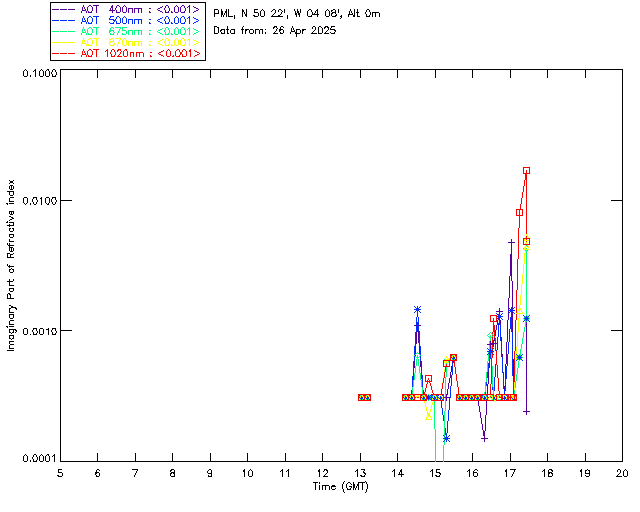The height and width of the screenshot is (512, 640).
Task: Click the lowest purple plus marker near hour 16.3
Action: point(484,439)
